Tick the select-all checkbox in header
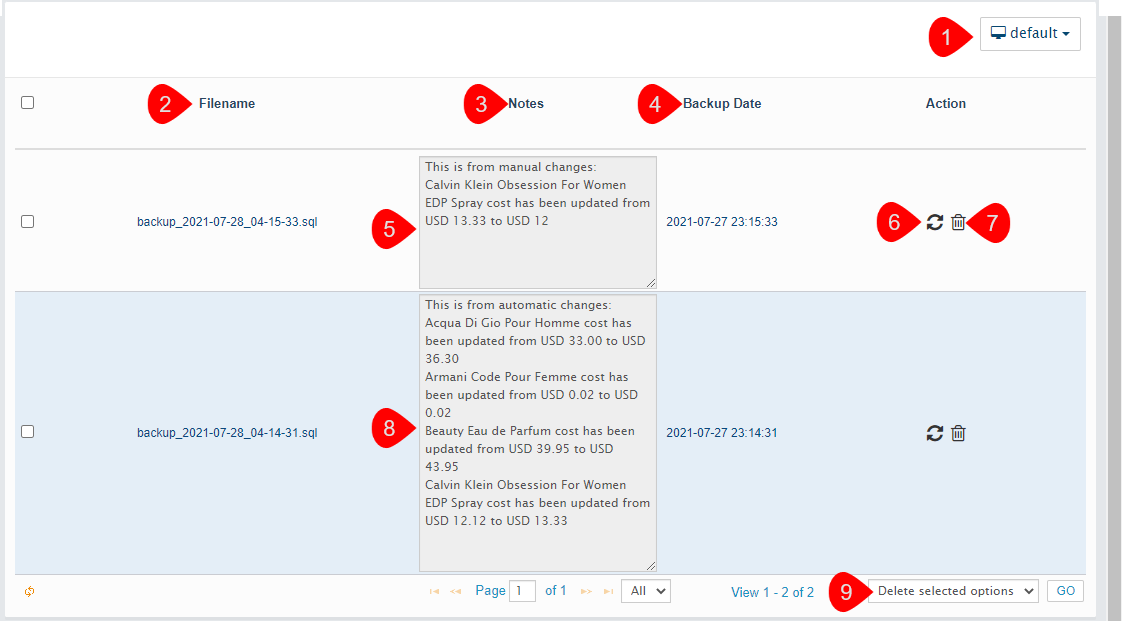The height and width of the screenshot is (621, 1122). point(28,102)
